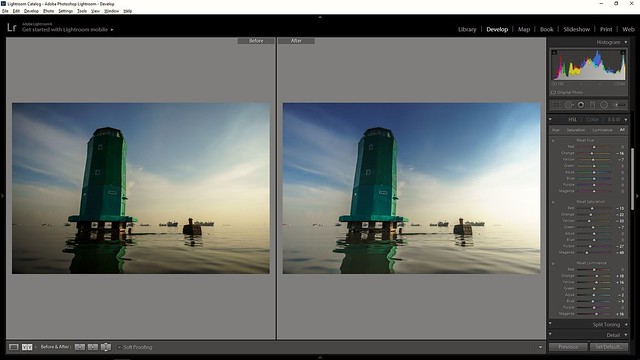Show the left panel group
This screenshot has height=360, width=640.
[x=2, y=196]
